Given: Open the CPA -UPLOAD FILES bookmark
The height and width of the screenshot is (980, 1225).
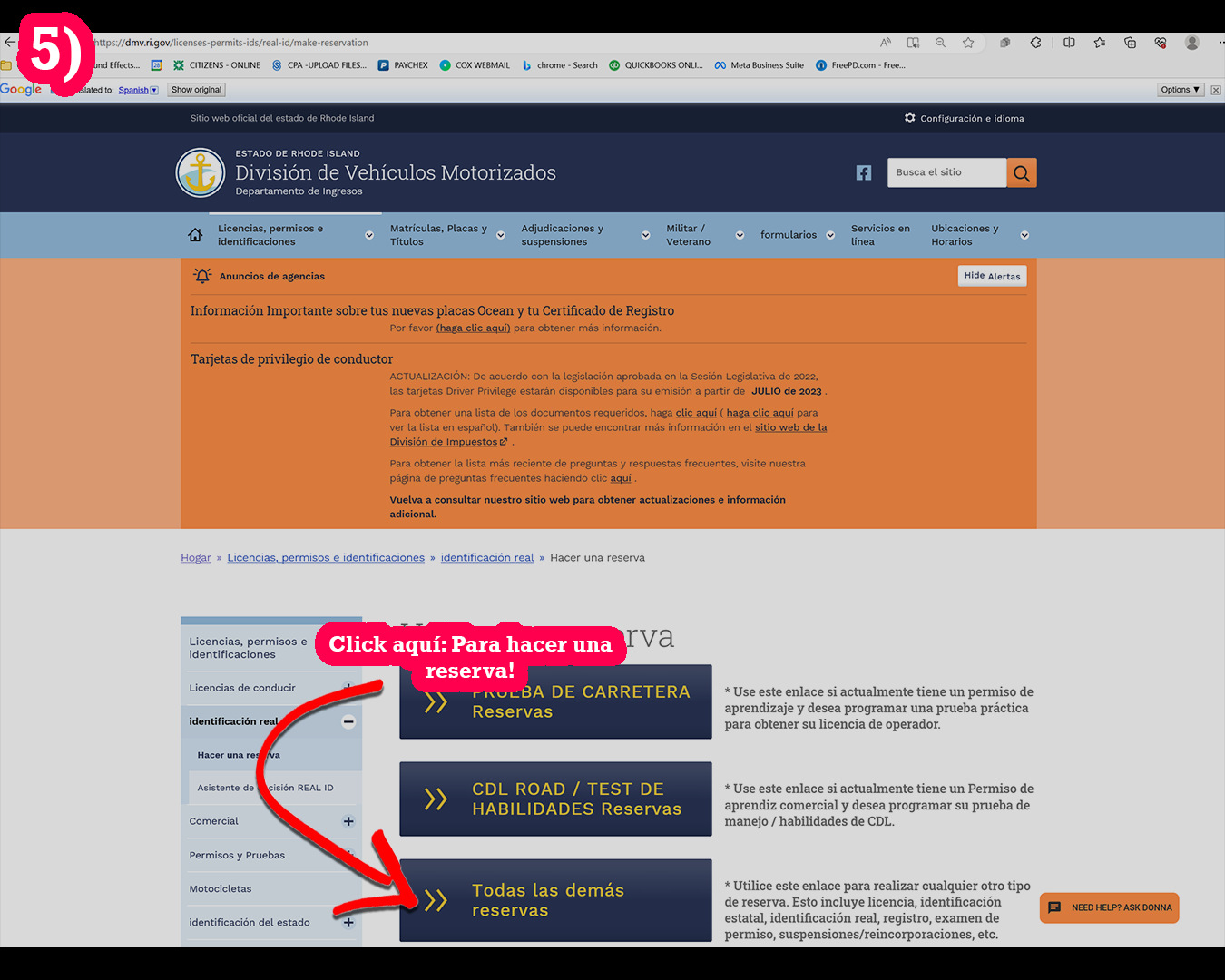Looking at the screenshot, I should 319,65.
